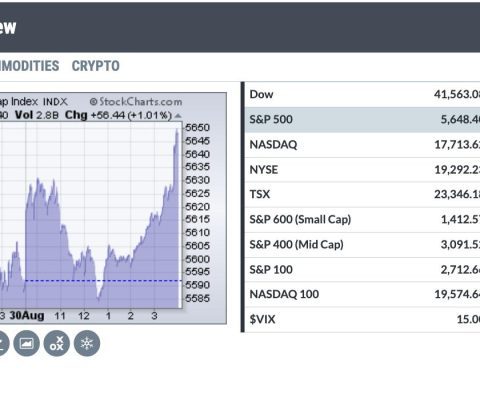Select the NYSE index row
Image resolution: width=480 pixels, height=393 pixels.
(x=362, y=170)
